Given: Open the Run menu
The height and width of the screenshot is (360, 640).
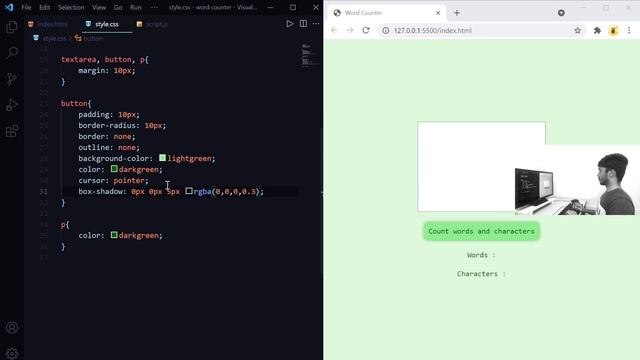Looking at the screenshot, I should click(x=136, y=7).
